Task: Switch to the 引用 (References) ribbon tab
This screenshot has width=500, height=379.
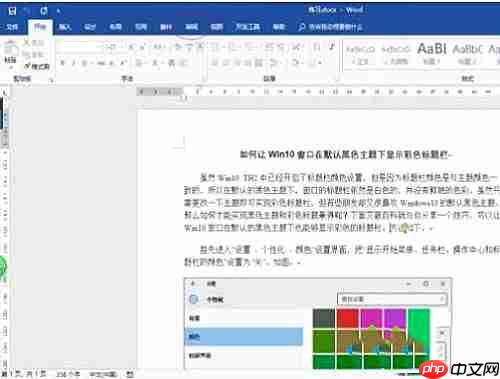Action: (x=141, y=27)
